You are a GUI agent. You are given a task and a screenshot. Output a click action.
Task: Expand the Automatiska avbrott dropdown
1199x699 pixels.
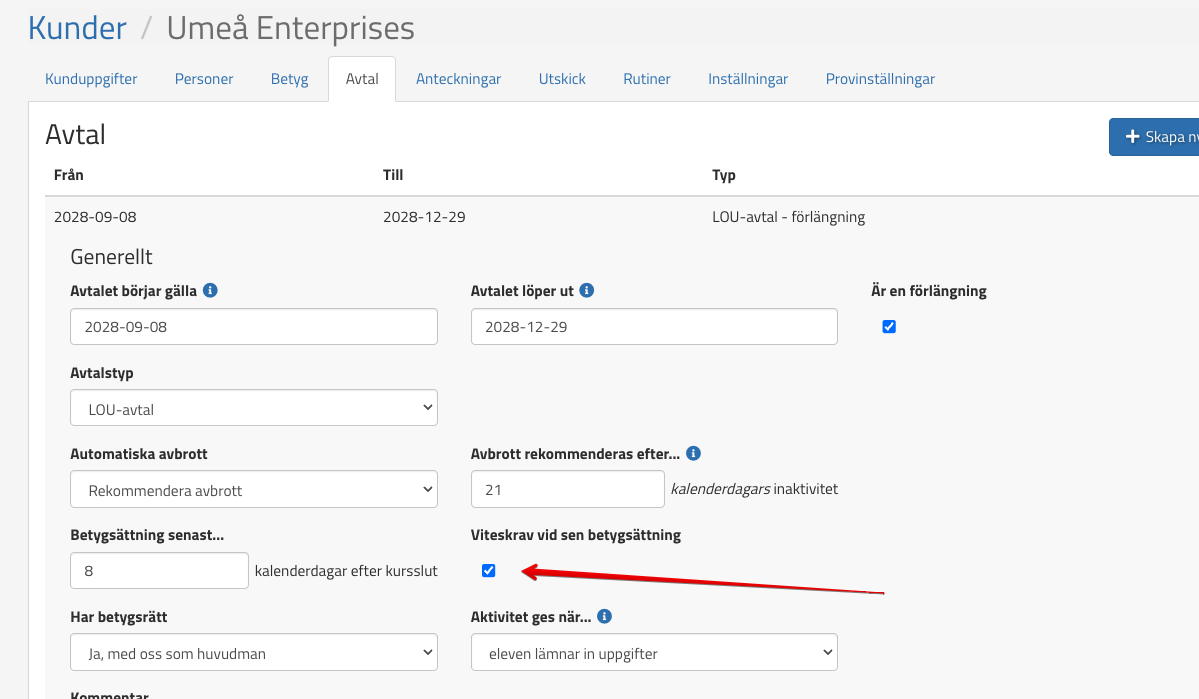pos(254,490)
